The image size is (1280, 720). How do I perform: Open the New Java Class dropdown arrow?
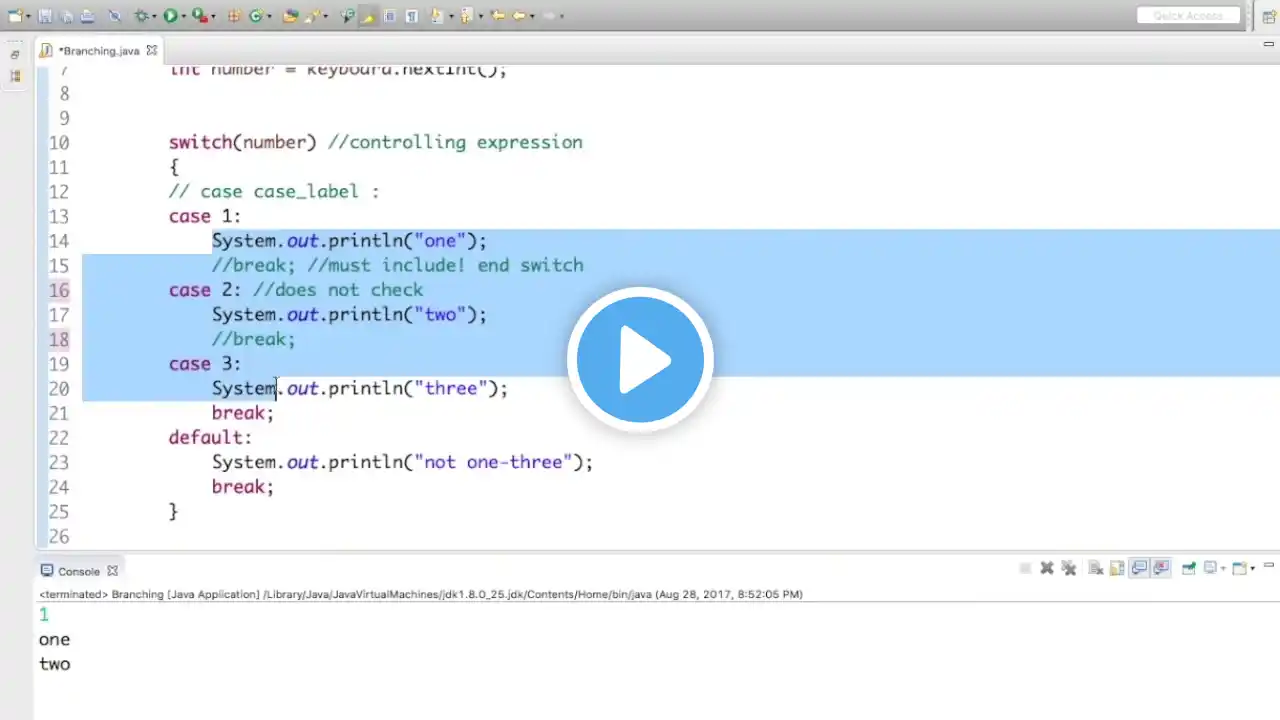[x=269, y=17]
